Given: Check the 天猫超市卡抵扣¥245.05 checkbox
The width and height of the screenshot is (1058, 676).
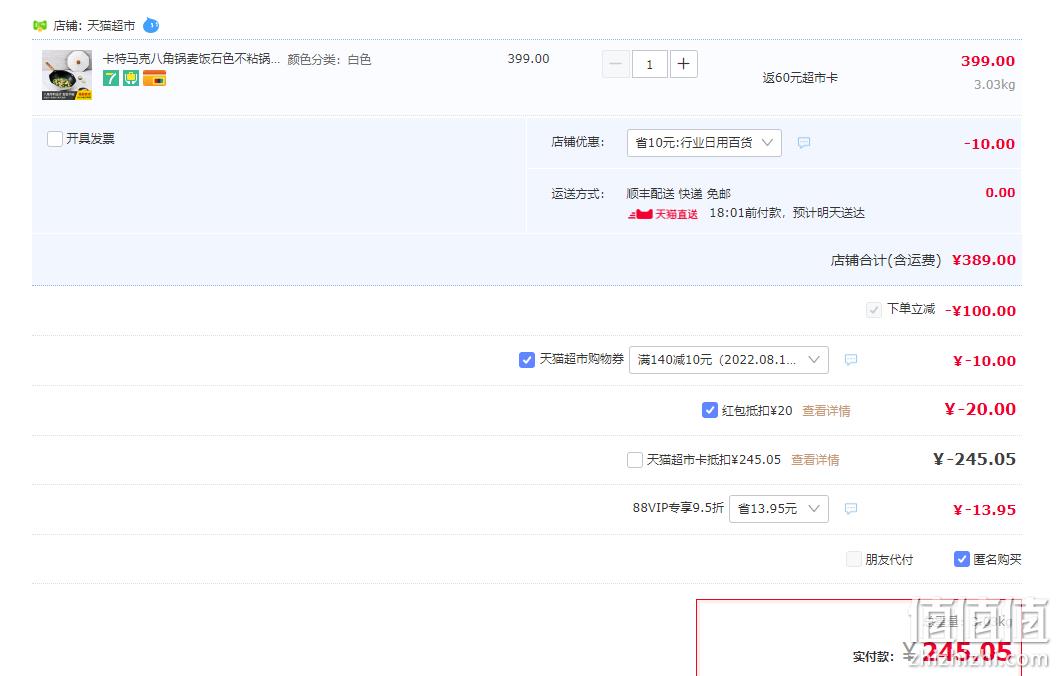Looking at the screenshot, I should pos(635,460).
